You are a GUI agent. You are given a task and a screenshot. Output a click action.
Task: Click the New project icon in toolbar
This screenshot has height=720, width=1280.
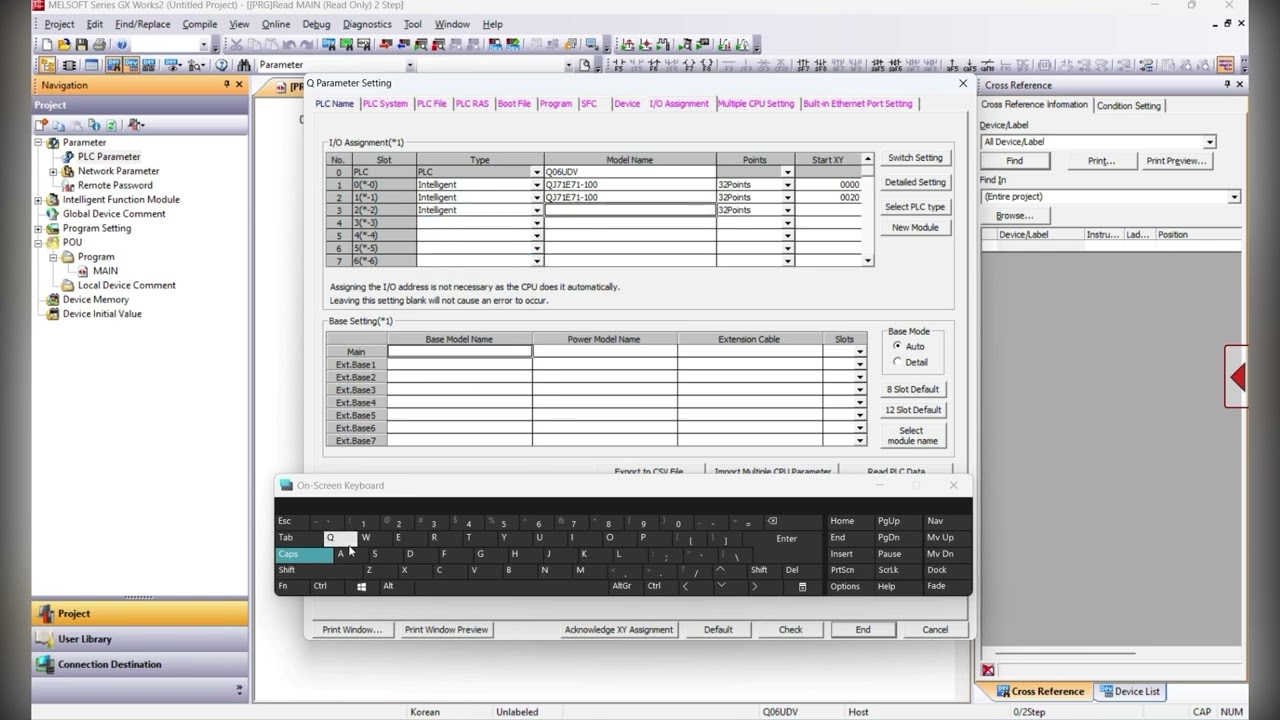(x=46, y=45)
